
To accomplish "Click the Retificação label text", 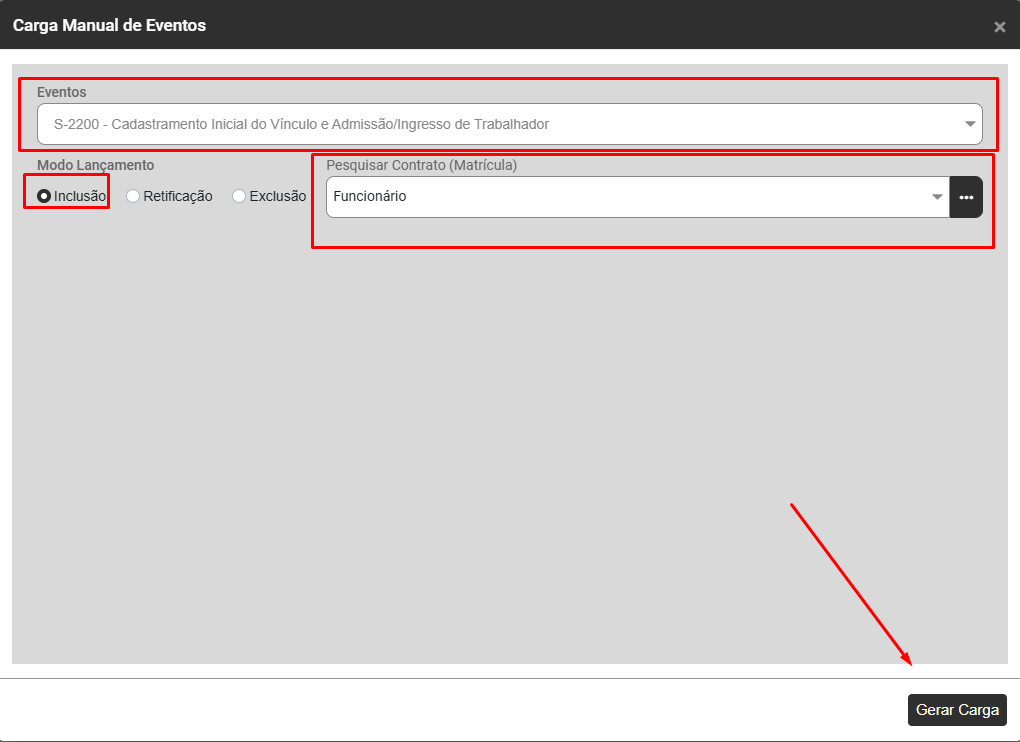I will 178,197.
